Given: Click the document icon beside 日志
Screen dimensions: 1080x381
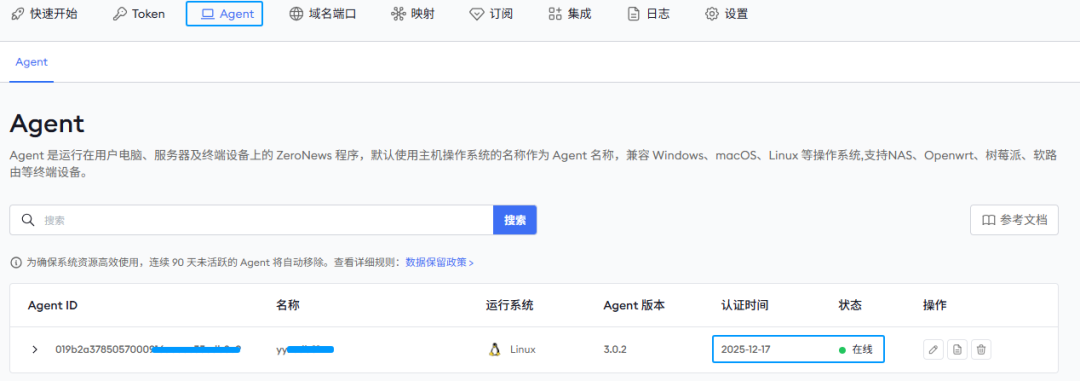Looking at the screenshot, I should [x=634, y=14].
